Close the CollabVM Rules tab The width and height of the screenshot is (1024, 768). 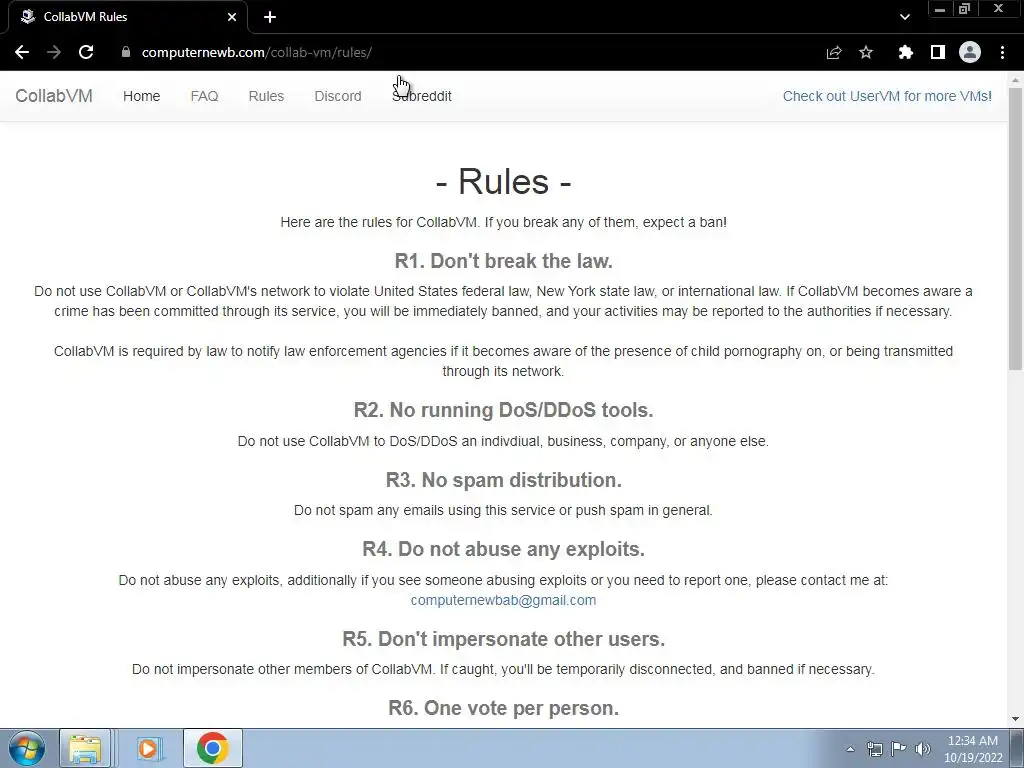click(x=232, y=17)
